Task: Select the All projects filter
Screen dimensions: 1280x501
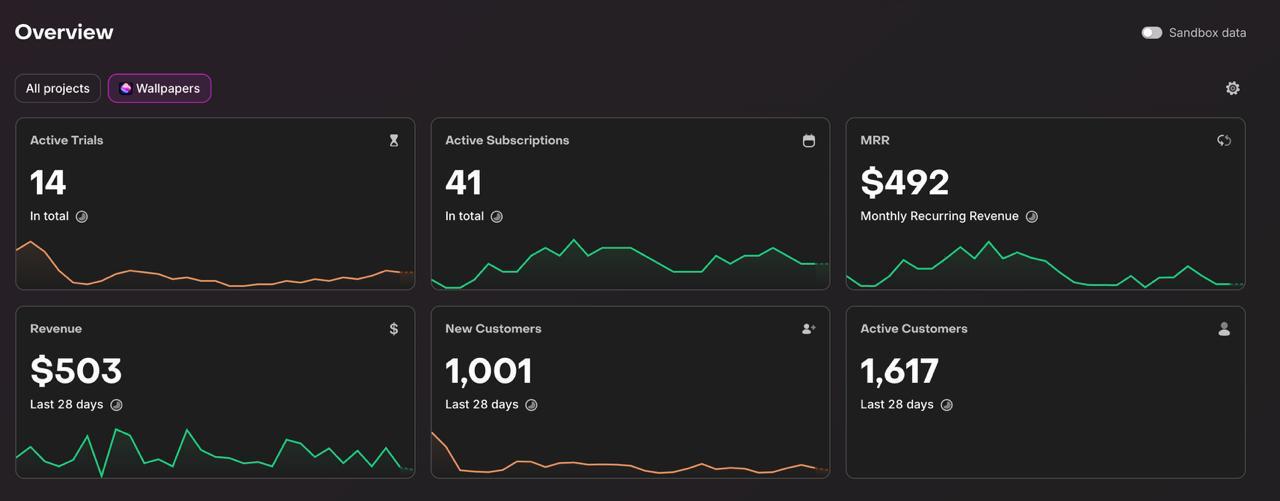Action: point(58,88)
